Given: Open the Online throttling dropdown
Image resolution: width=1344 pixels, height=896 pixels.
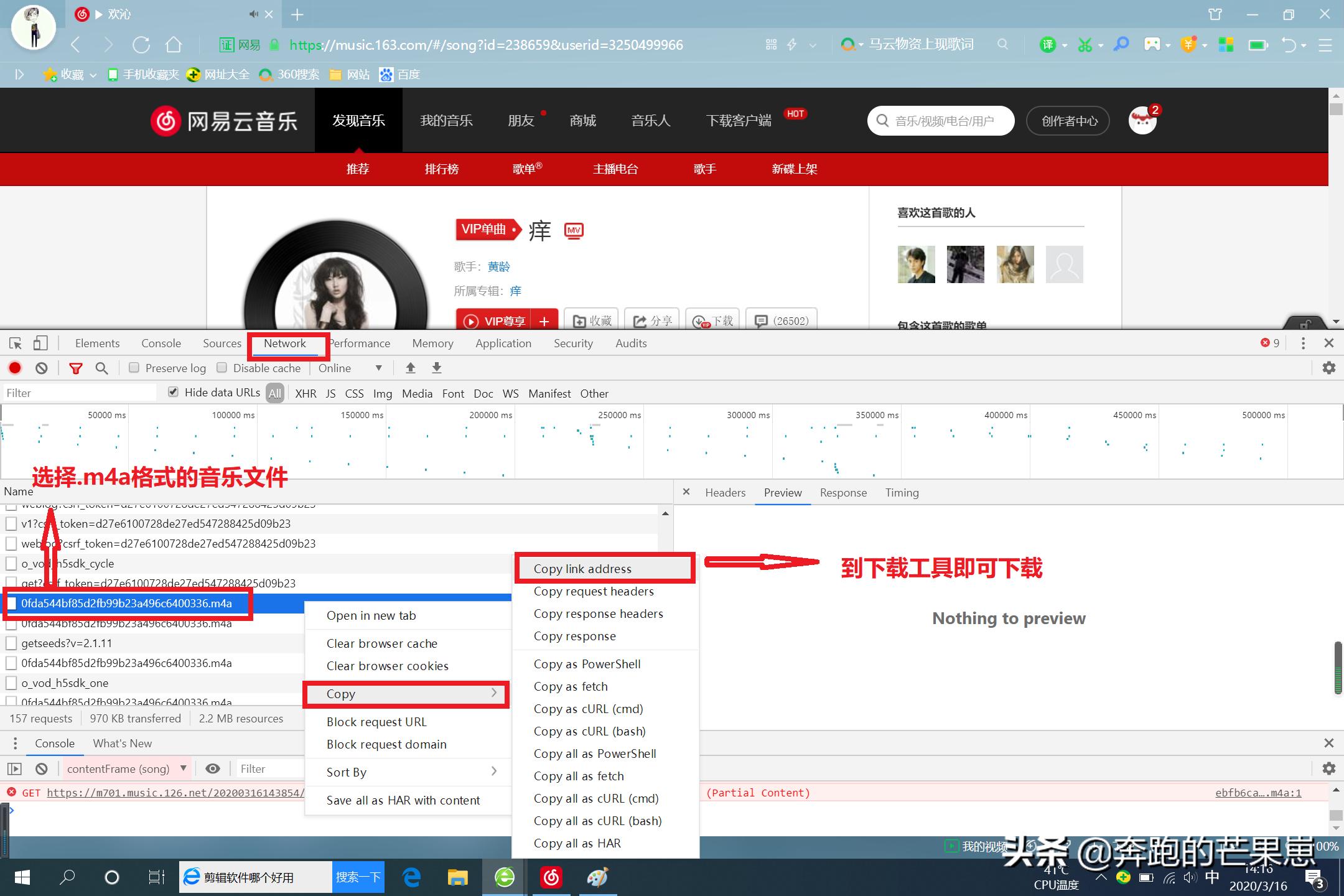Looking at the screenshot, I should (350, 368).
